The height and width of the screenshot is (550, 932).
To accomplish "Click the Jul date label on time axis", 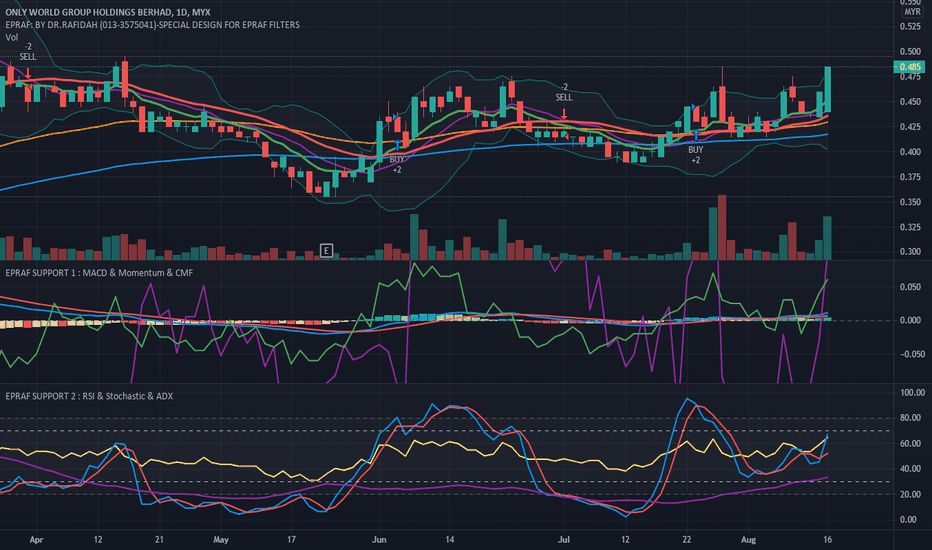I will click(x=563, y=540).
